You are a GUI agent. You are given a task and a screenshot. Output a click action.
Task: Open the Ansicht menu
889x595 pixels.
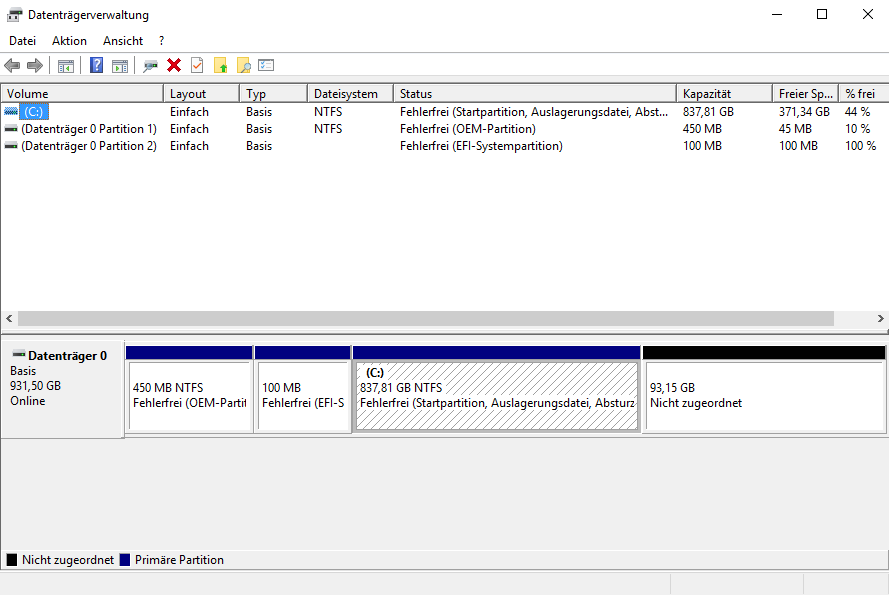[x=123, y=41]
